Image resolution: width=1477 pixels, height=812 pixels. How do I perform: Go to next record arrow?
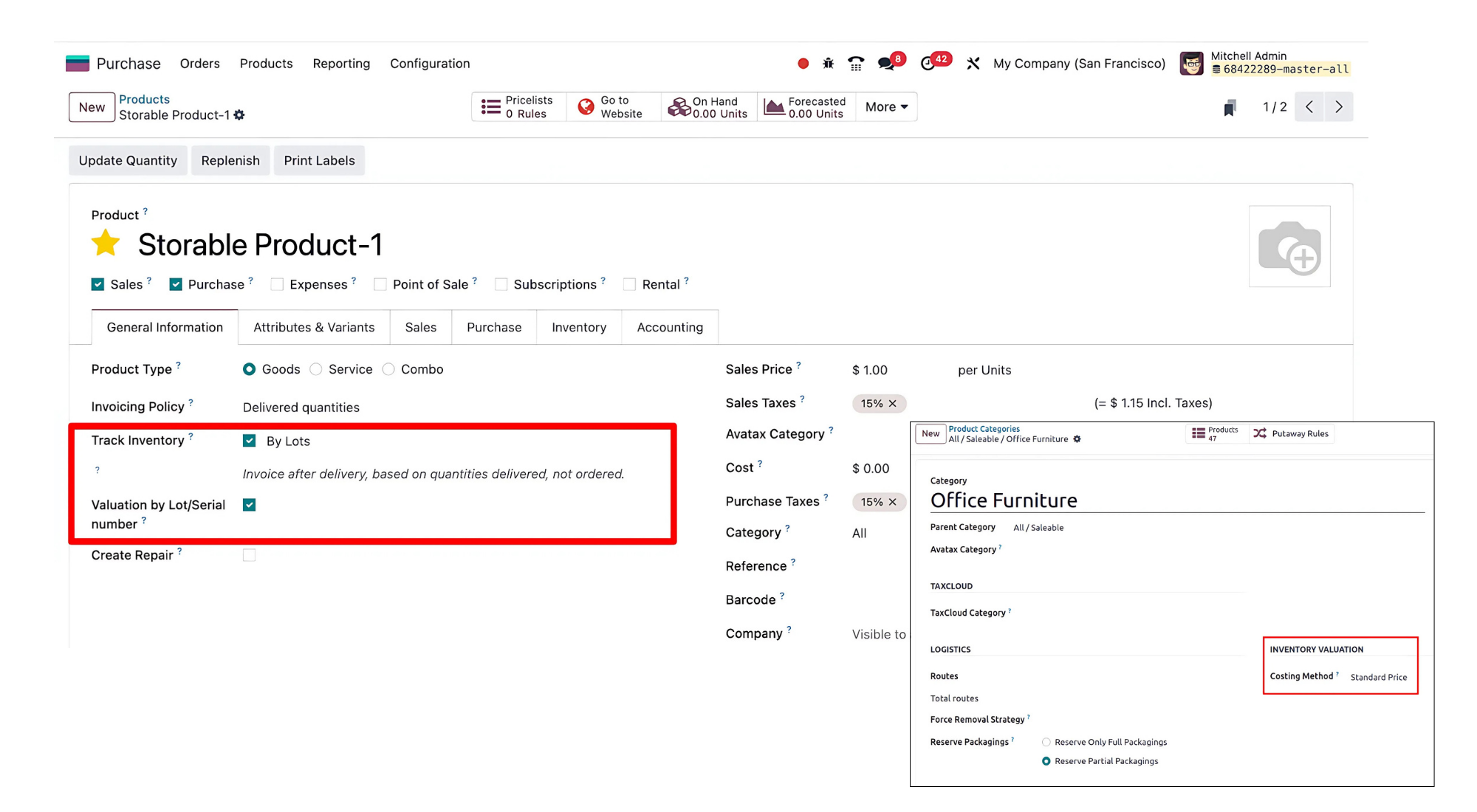coord(1338,107)
